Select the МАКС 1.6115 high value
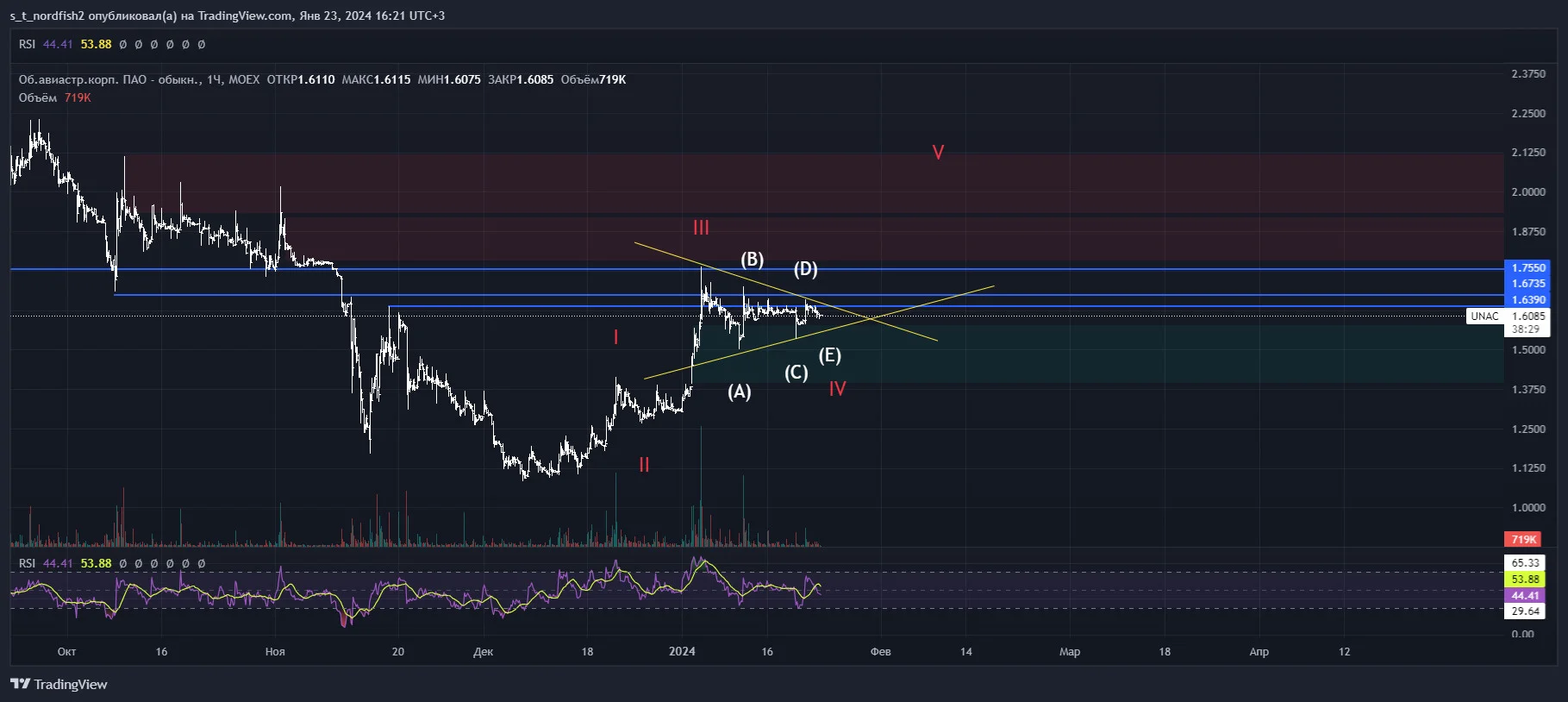Viewport: 1568px width, 702px height. [376, 79]
